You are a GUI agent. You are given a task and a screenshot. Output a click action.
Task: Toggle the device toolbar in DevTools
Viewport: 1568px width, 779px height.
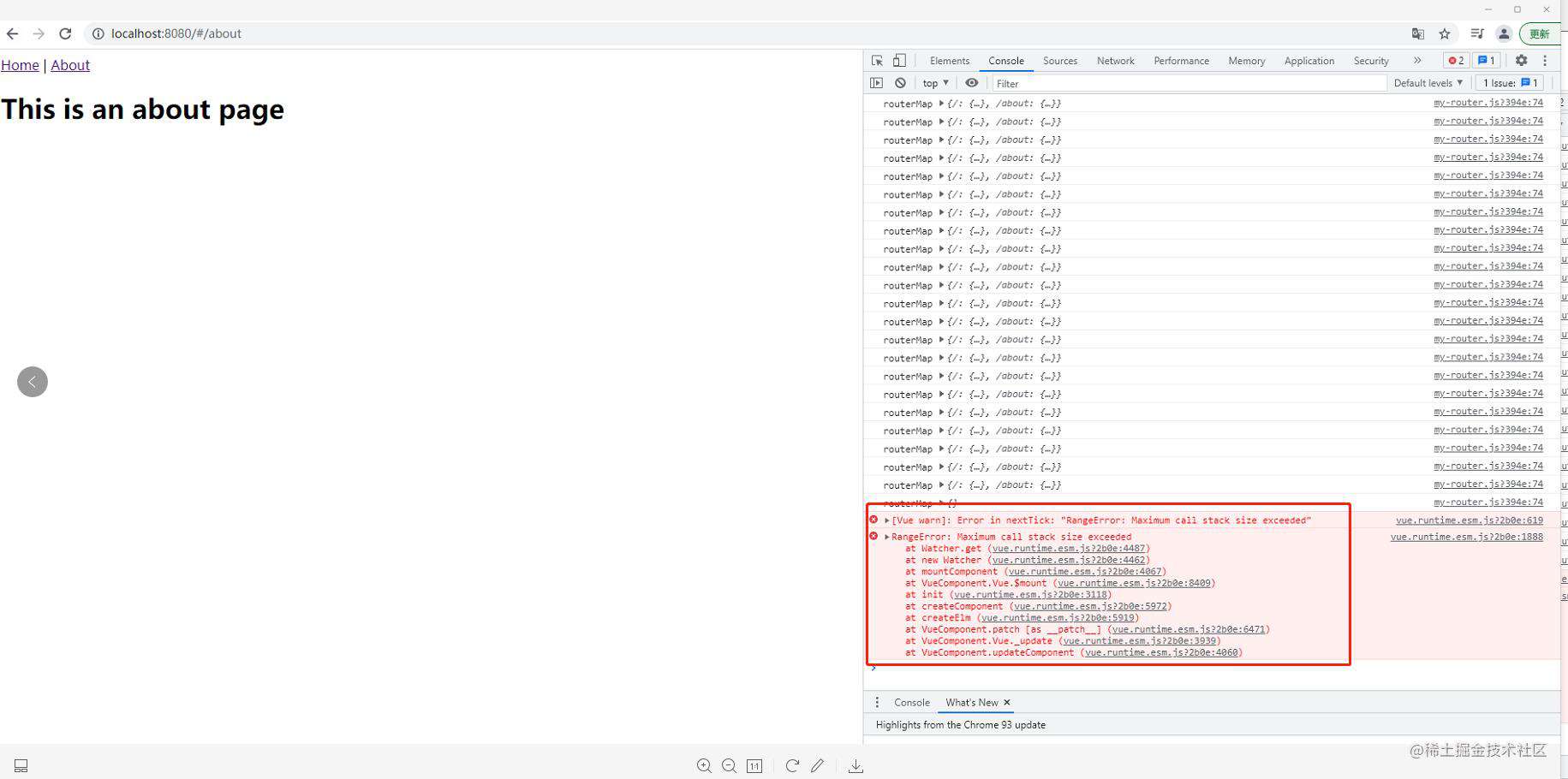(x=899, y=61)
